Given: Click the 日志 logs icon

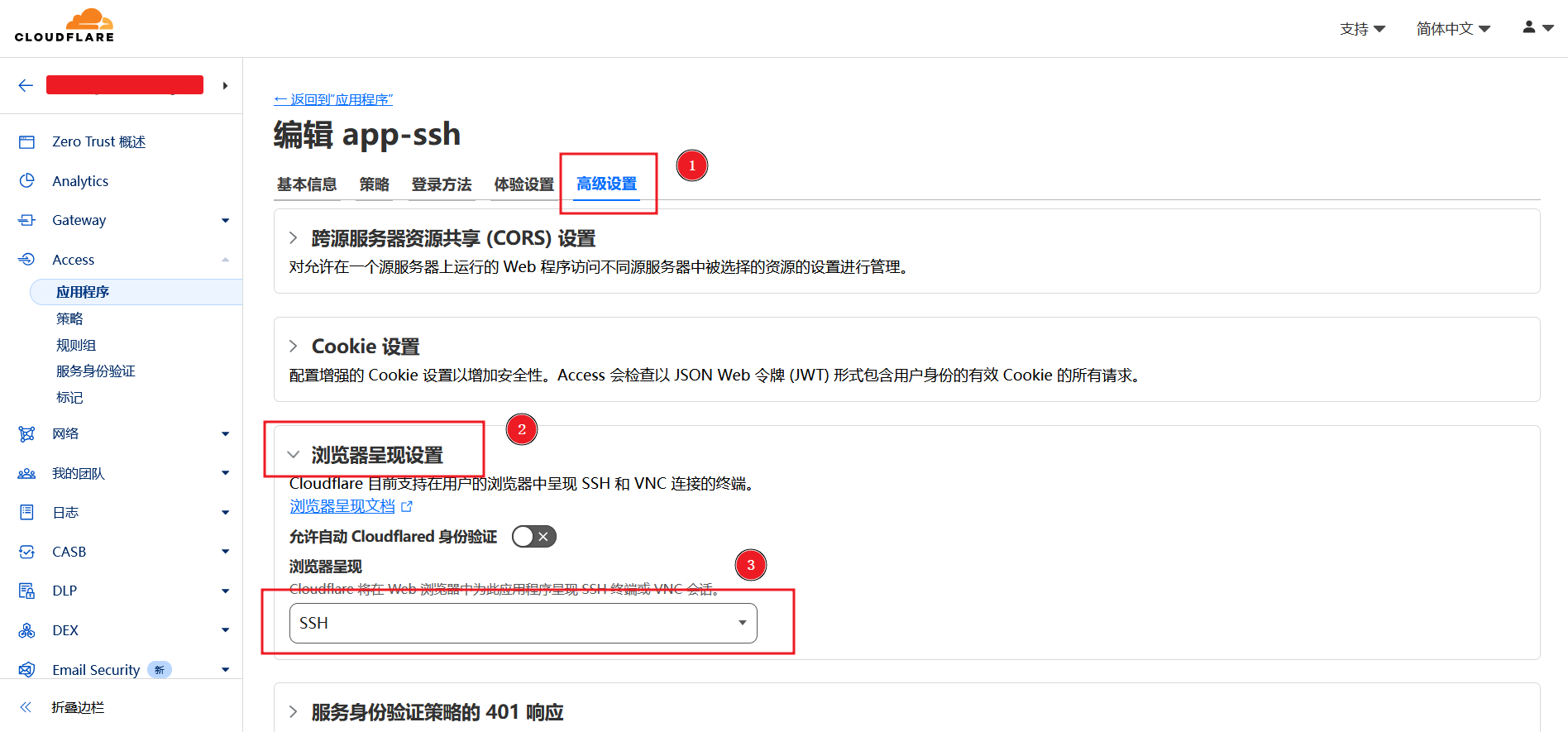Looking at the screenshot, I should pos(26,513).
